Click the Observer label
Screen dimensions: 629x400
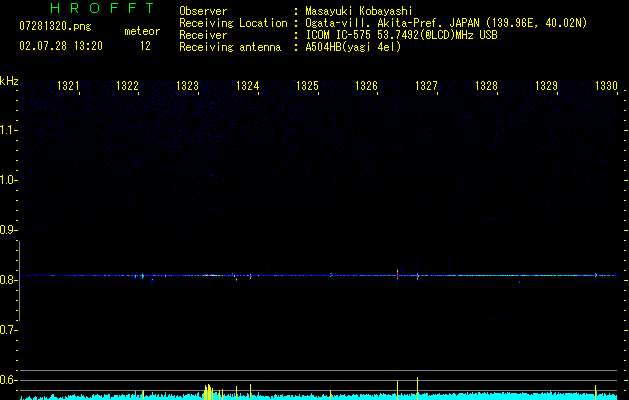(x=203, y=11)
